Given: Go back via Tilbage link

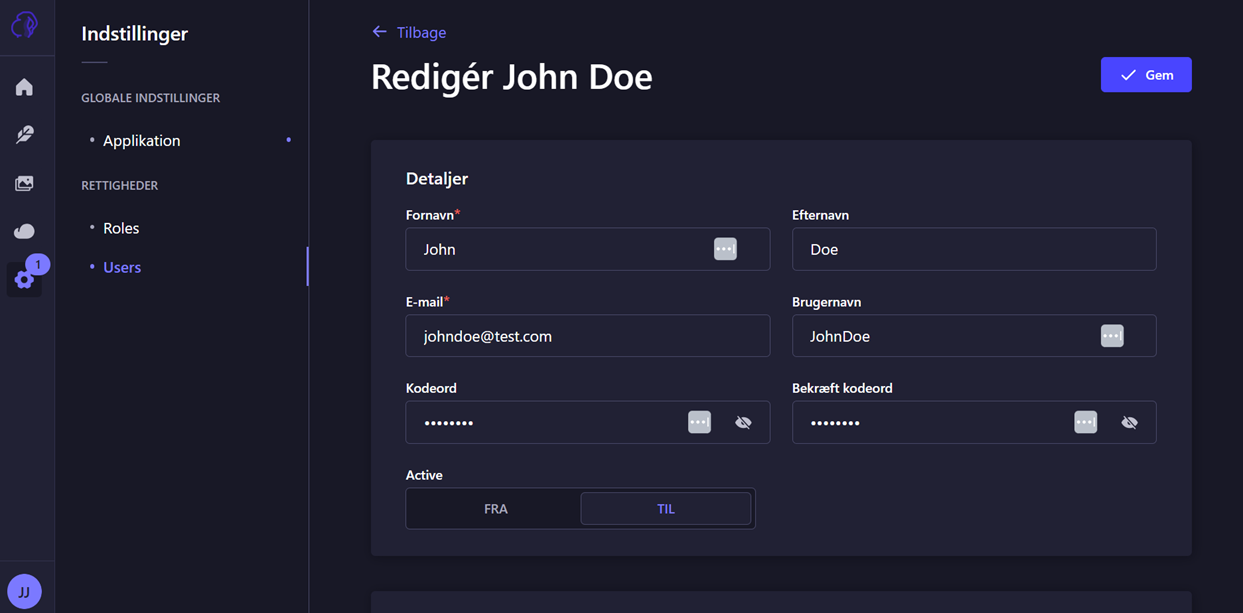Looking at the screenshot, I should [x=409, y=32].
